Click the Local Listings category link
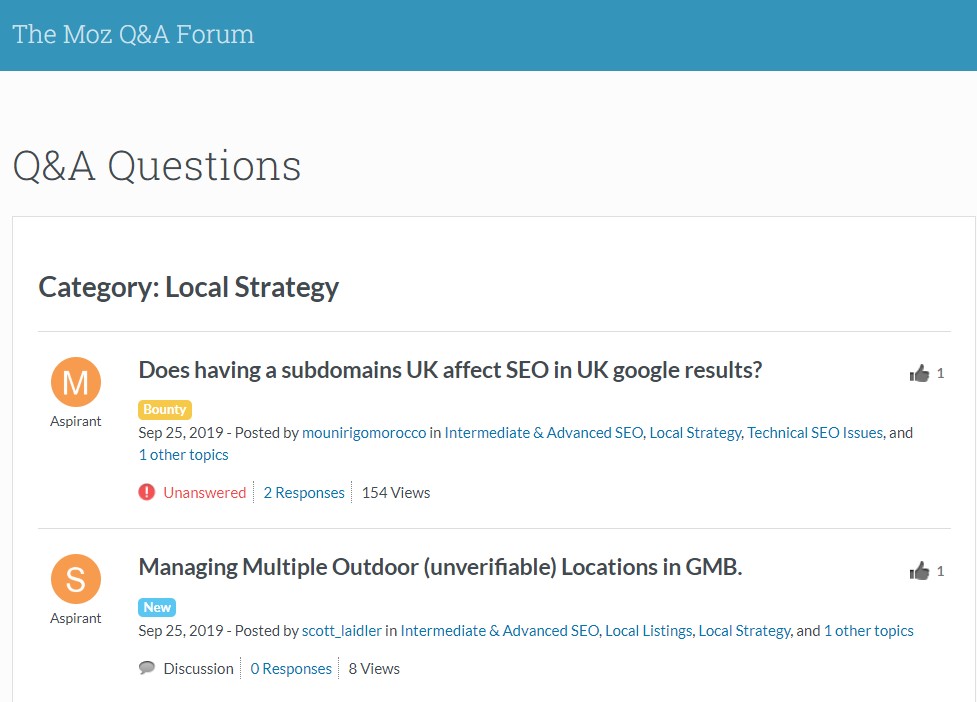 coord(646,630)
